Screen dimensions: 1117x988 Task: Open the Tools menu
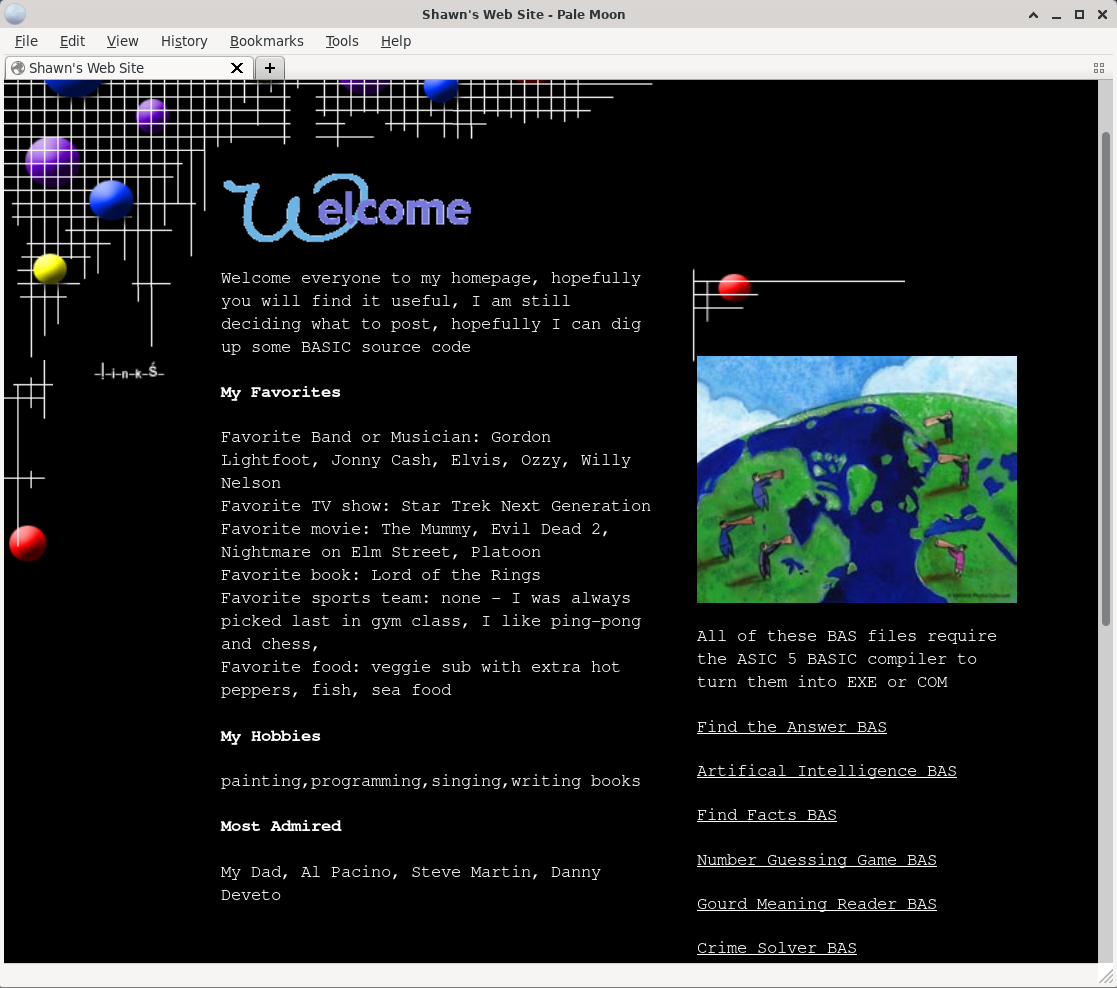pos(342,41)
